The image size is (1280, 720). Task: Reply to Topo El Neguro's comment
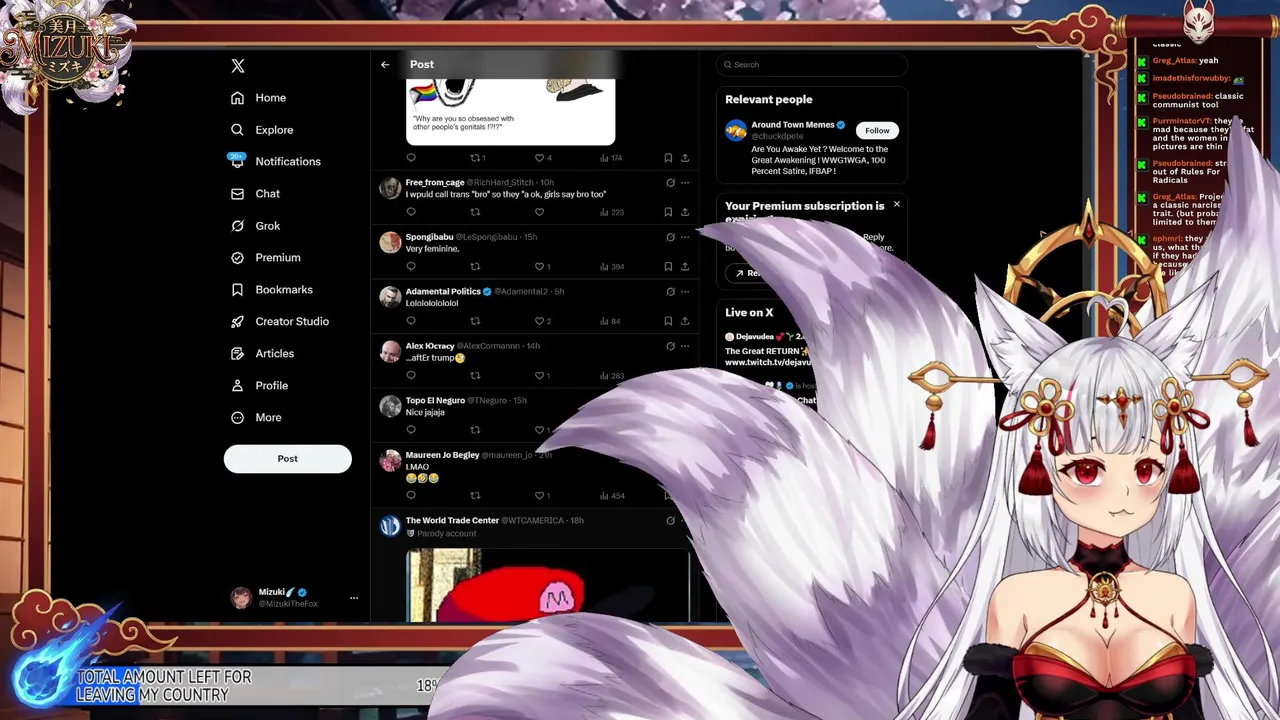[x=411, y=430]
